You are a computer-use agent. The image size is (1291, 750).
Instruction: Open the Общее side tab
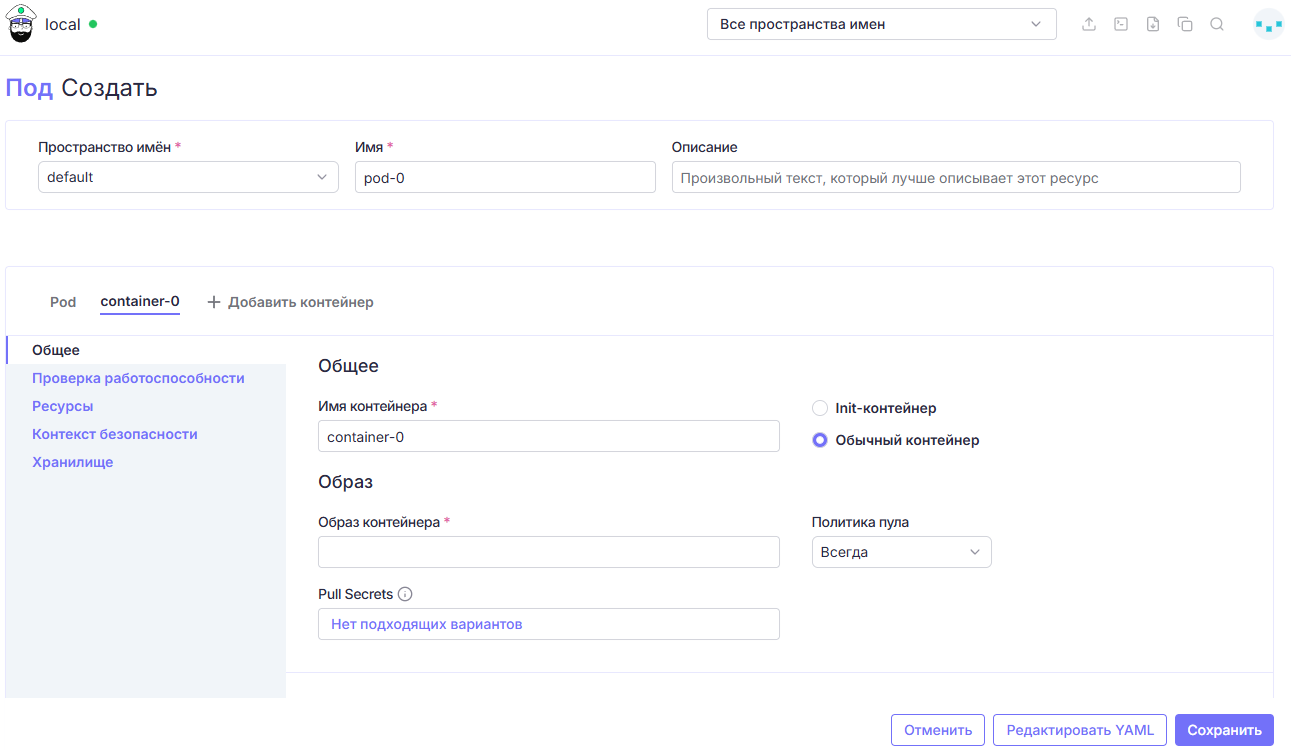tap(146, 350)
